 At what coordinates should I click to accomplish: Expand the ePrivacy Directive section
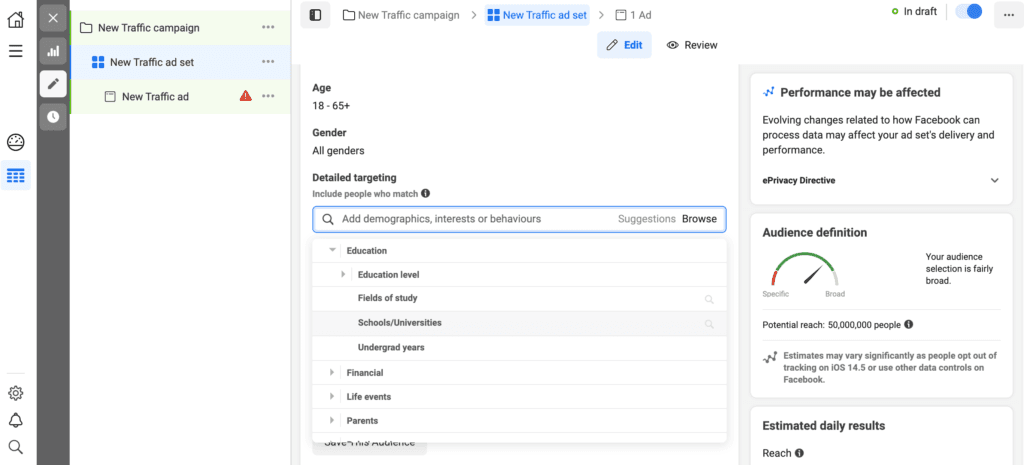994,180
